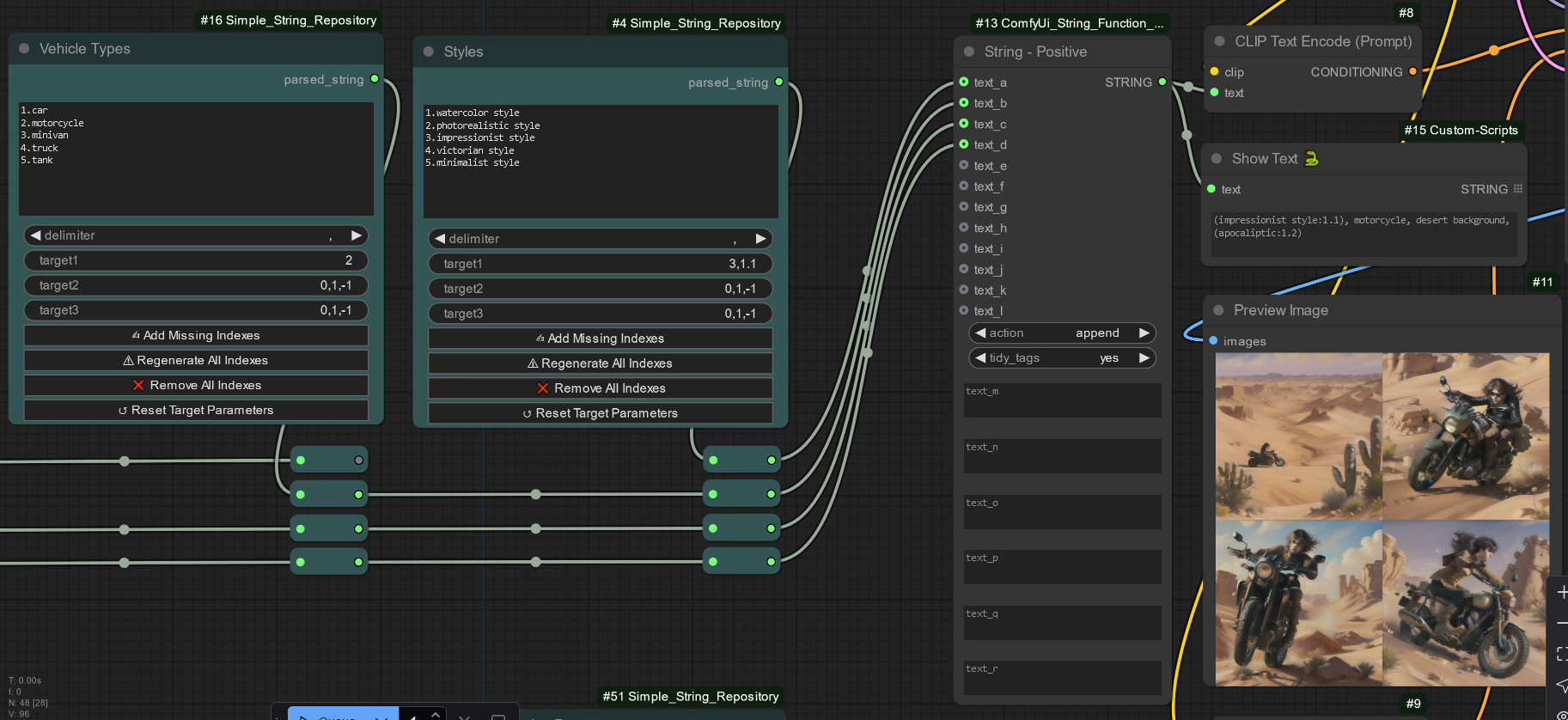Click the Show Text output with impressionist style prompt
This screenshot has height=720, width=1568.
coord(1364,234)
